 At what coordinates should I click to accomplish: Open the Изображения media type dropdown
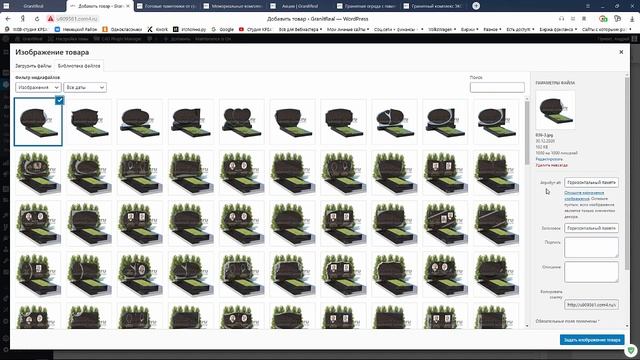coord(38,87)
